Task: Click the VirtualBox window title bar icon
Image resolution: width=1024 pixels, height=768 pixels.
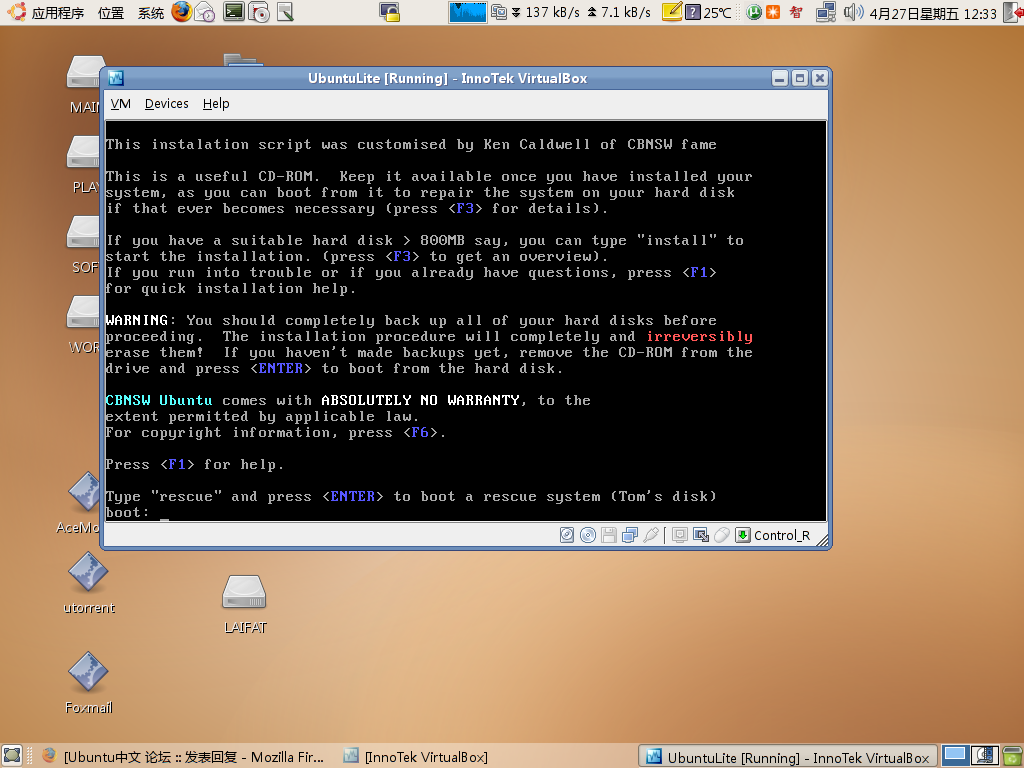Action: click(116, 78)
